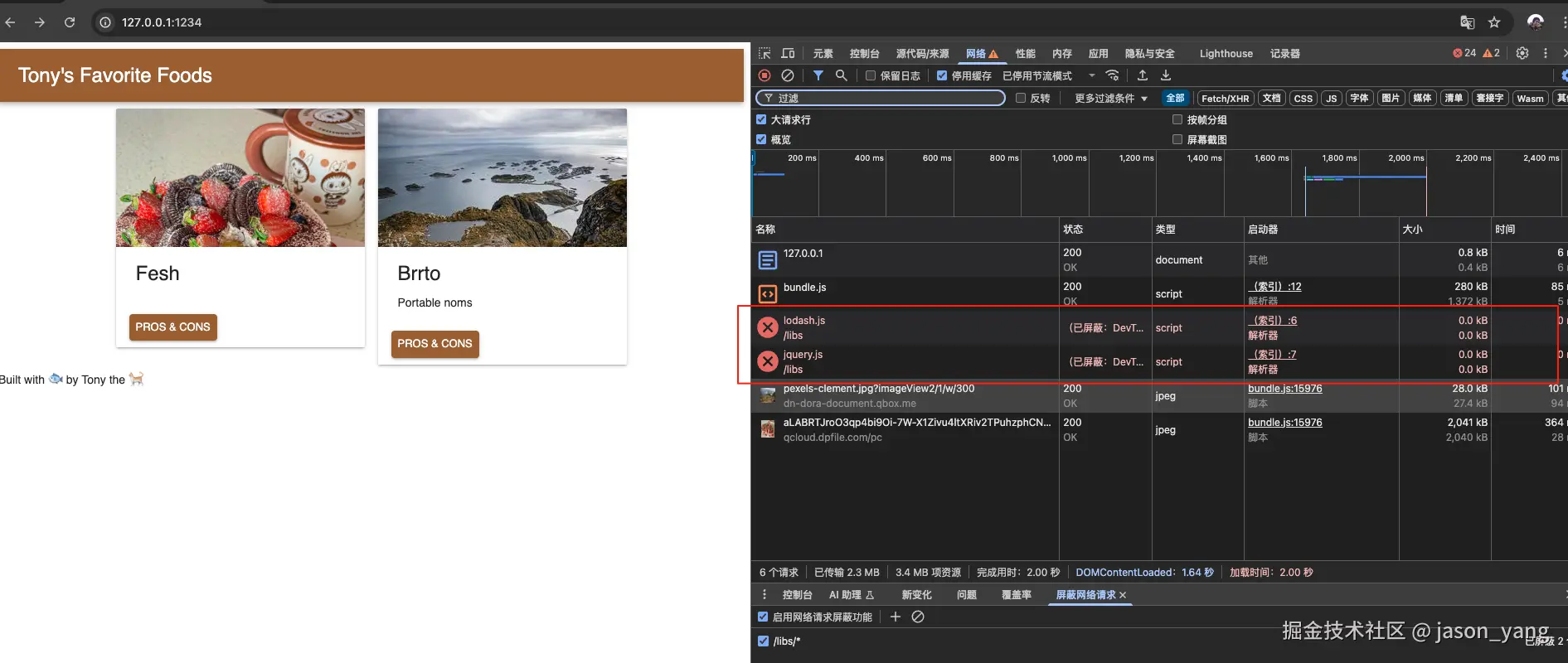Screen dimensions: 1568x663
Task: View site information icon in address bar
Action: (105, 22)
